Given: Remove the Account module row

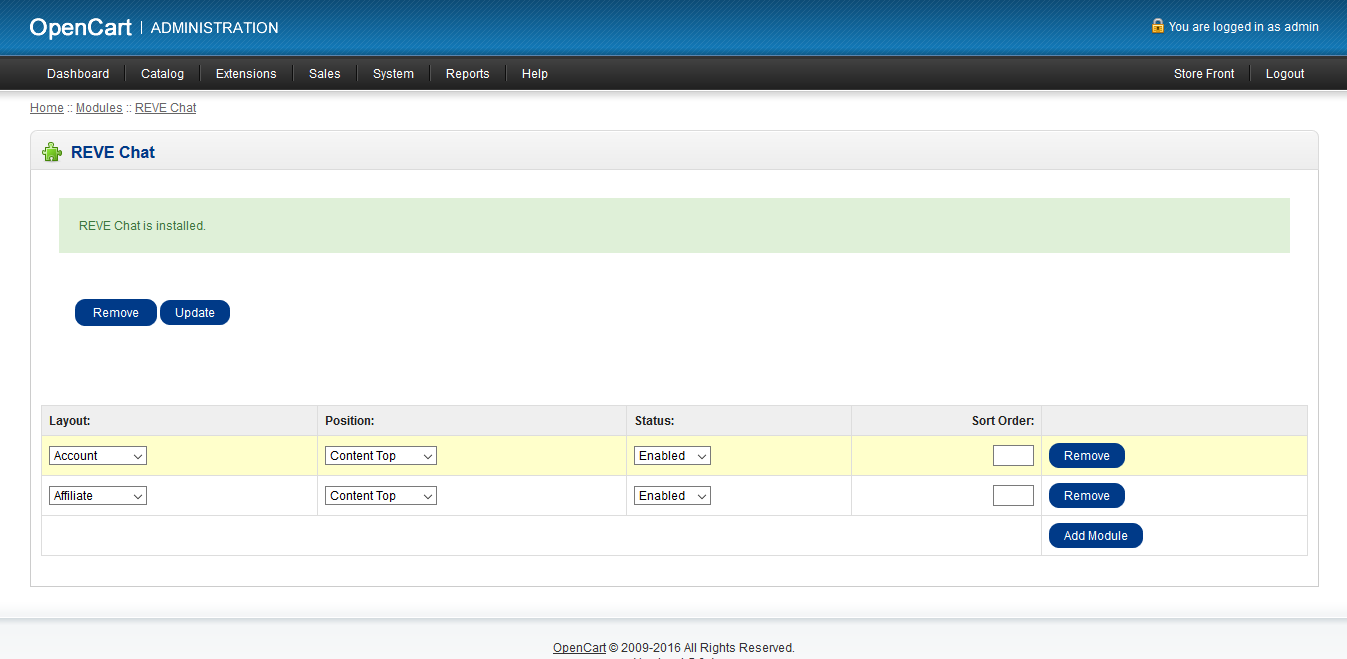Looking at the screenshot, I should tap(1087, 456).
